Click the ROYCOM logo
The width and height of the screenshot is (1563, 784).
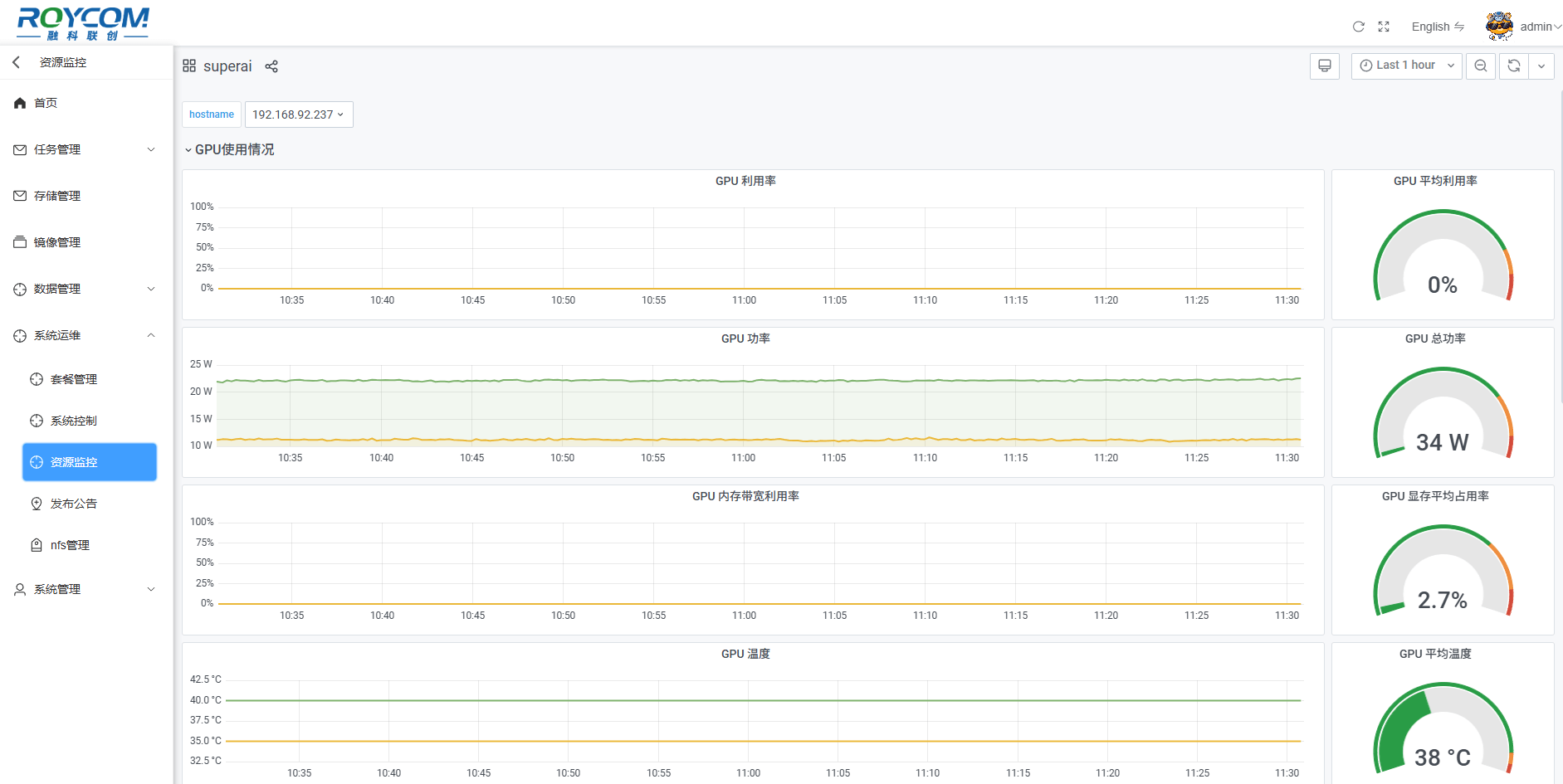click(x=83, y=23)
